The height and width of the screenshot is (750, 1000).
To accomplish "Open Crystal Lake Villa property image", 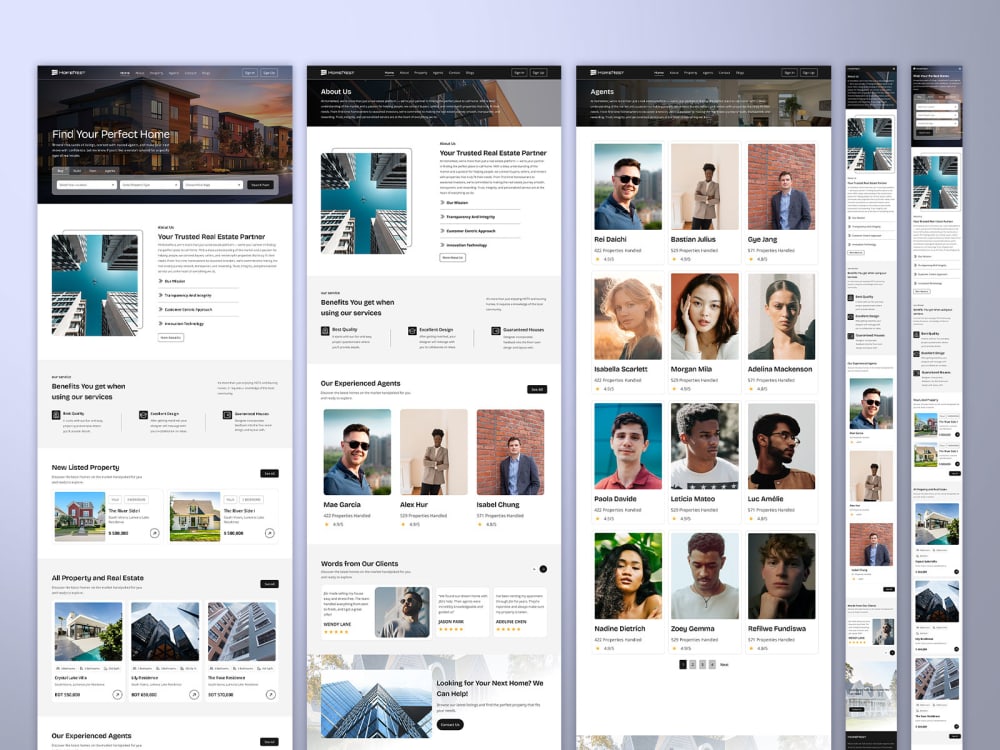I will tap(88, 631).
